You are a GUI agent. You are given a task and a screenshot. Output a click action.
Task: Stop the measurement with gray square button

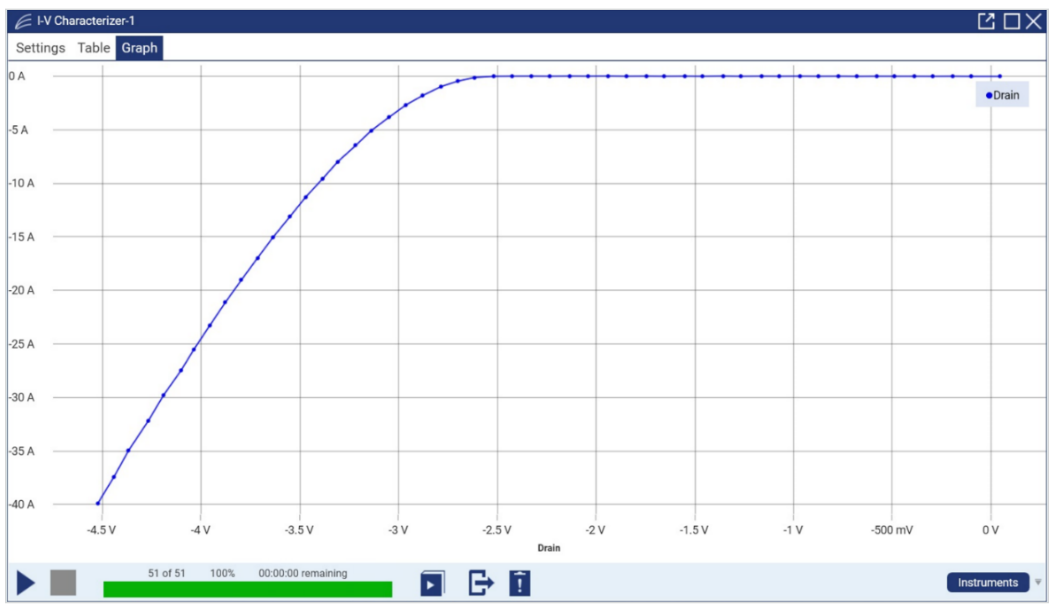click(63, 583)
